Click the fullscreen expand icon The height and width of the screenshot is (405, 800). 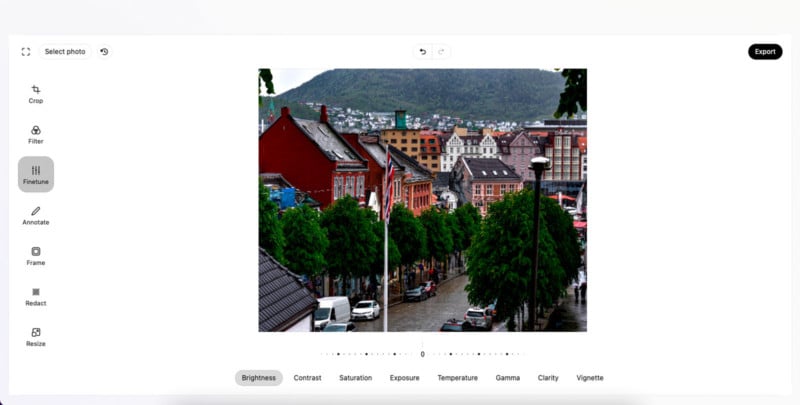[x=26, y=52]
